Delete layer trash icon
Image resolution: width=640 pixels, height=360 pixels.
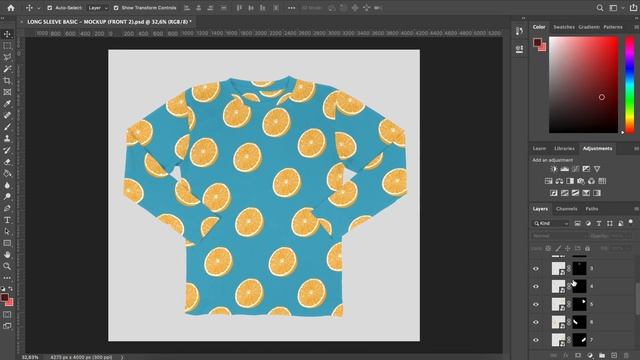click(x=626, y=356)
